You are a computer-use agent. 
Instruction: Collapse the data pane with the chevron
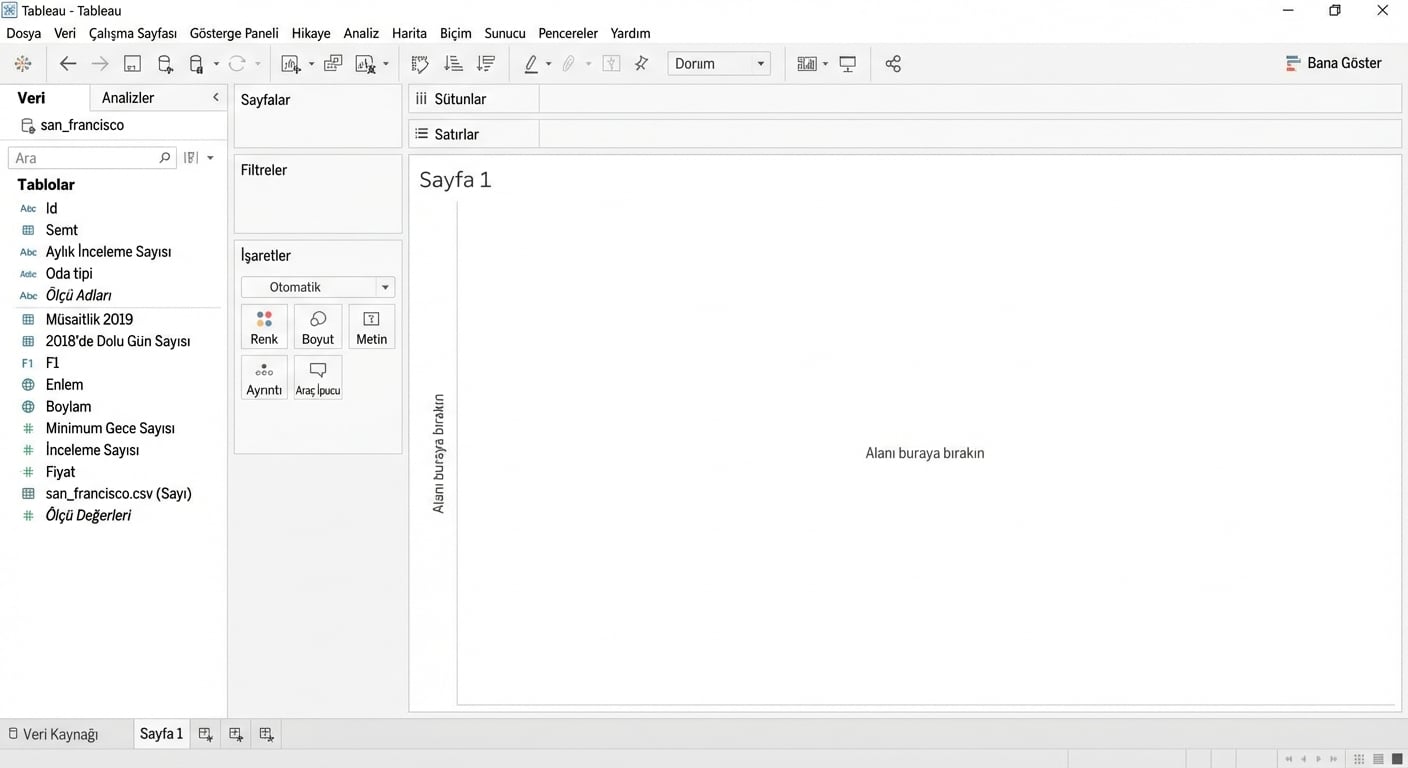pos(215,97)
